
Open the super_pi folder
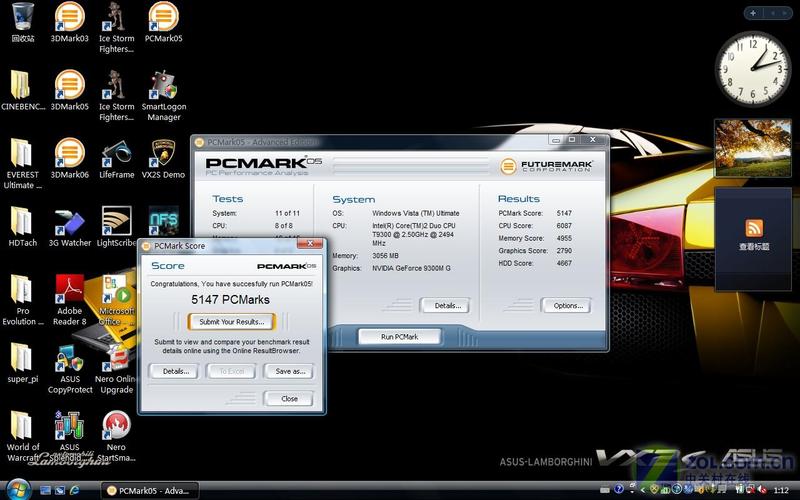pyautogui.click(x=22, y=363)
